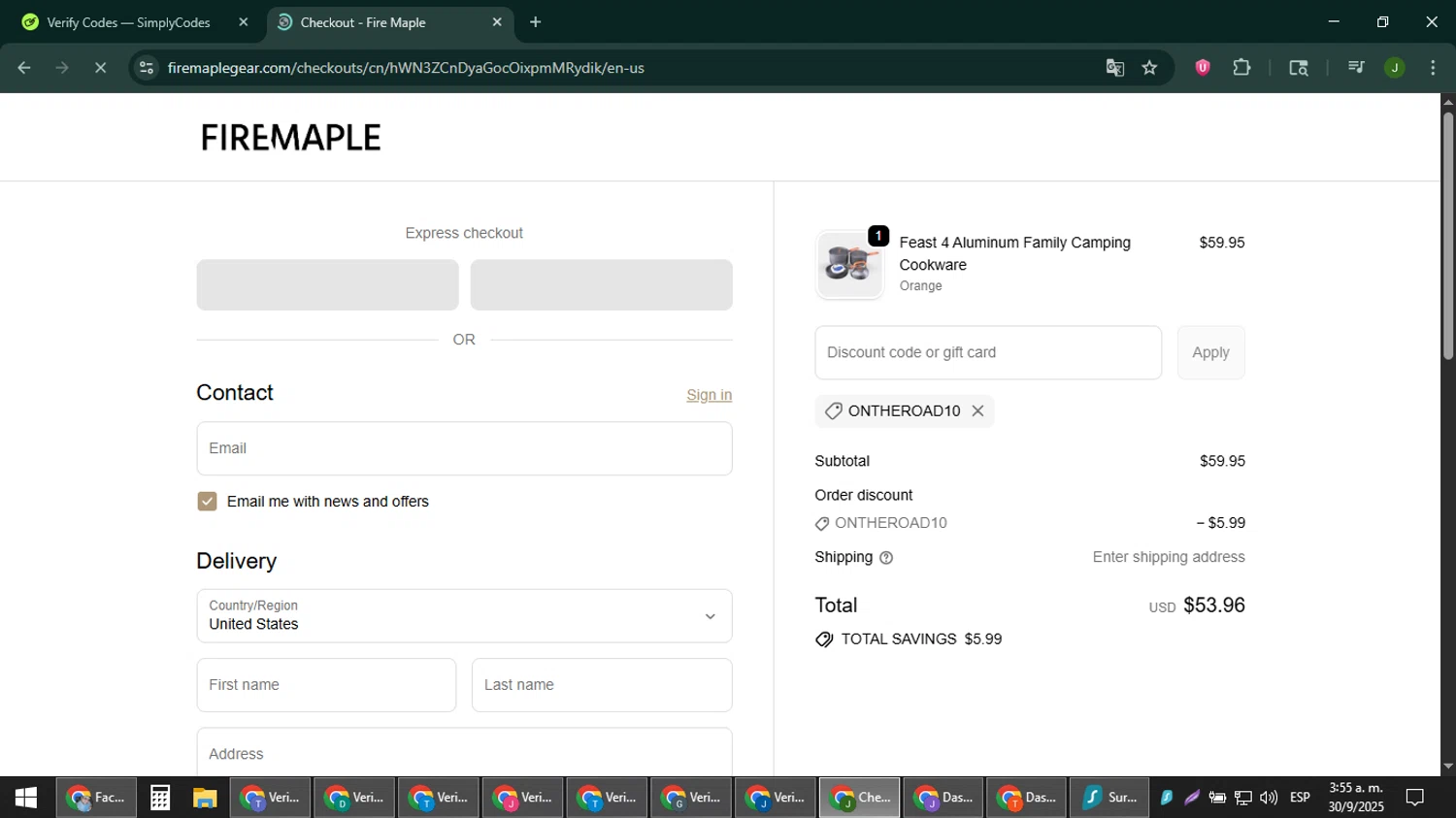Click the product name 'Feast 4 Aluminum Family Camping Cookware'
This screenshot has width=1456, height=818.
(x=1014, y=253)
